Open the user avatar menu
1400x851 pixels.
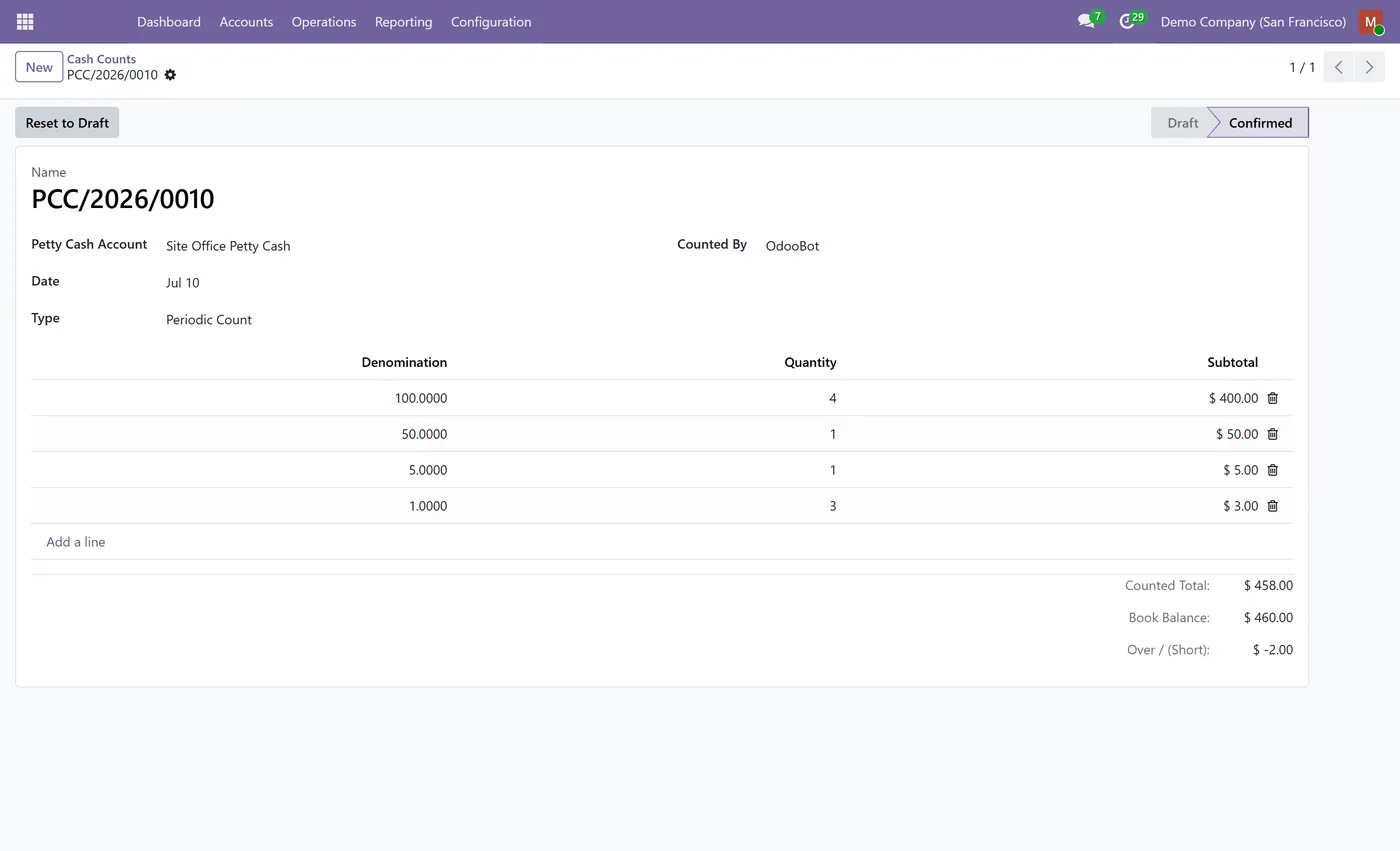click(x=1370, y=21)
